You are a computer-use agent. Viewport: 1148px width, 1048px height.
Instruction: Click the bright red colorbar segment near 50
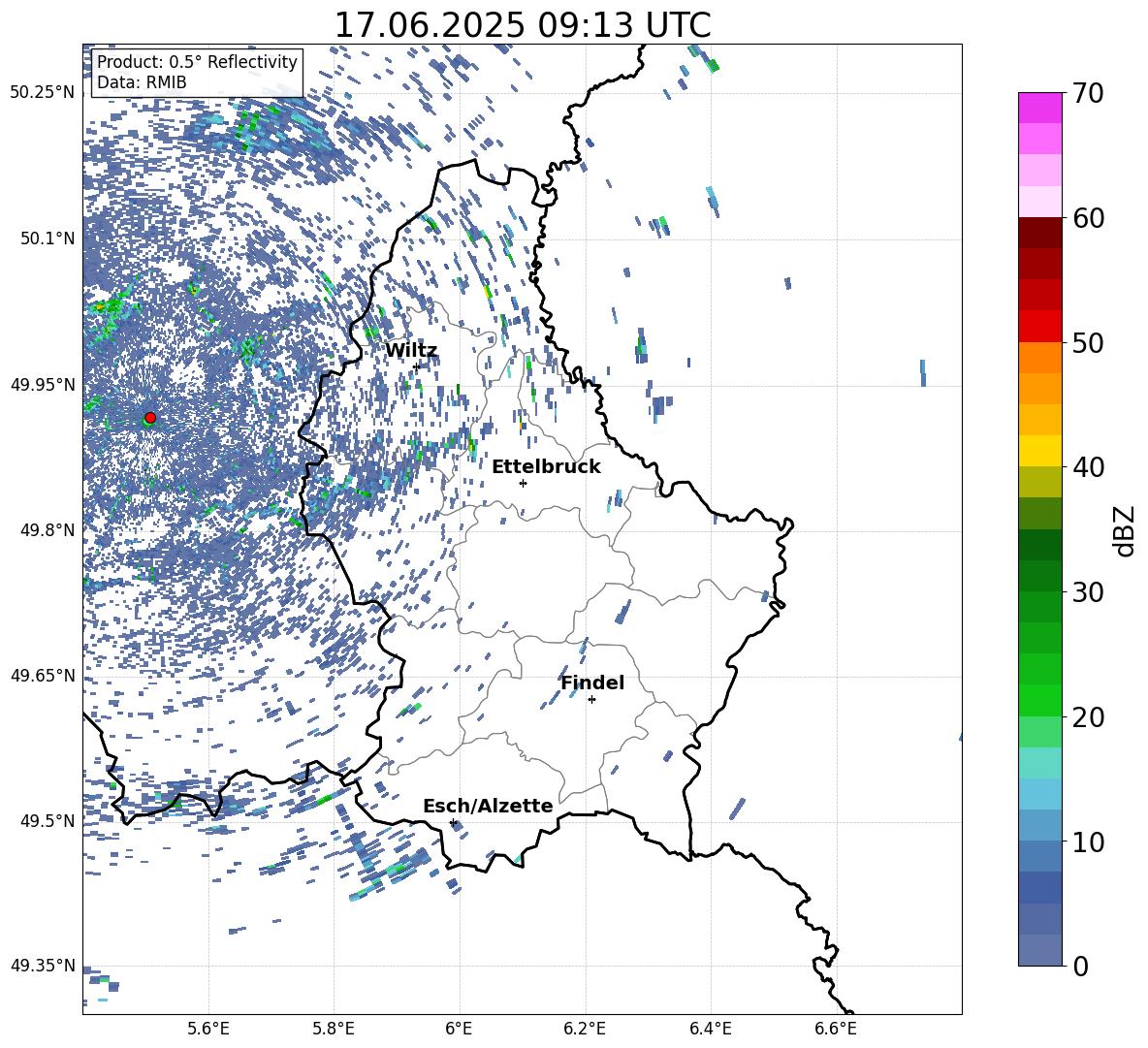(1039, 327)
